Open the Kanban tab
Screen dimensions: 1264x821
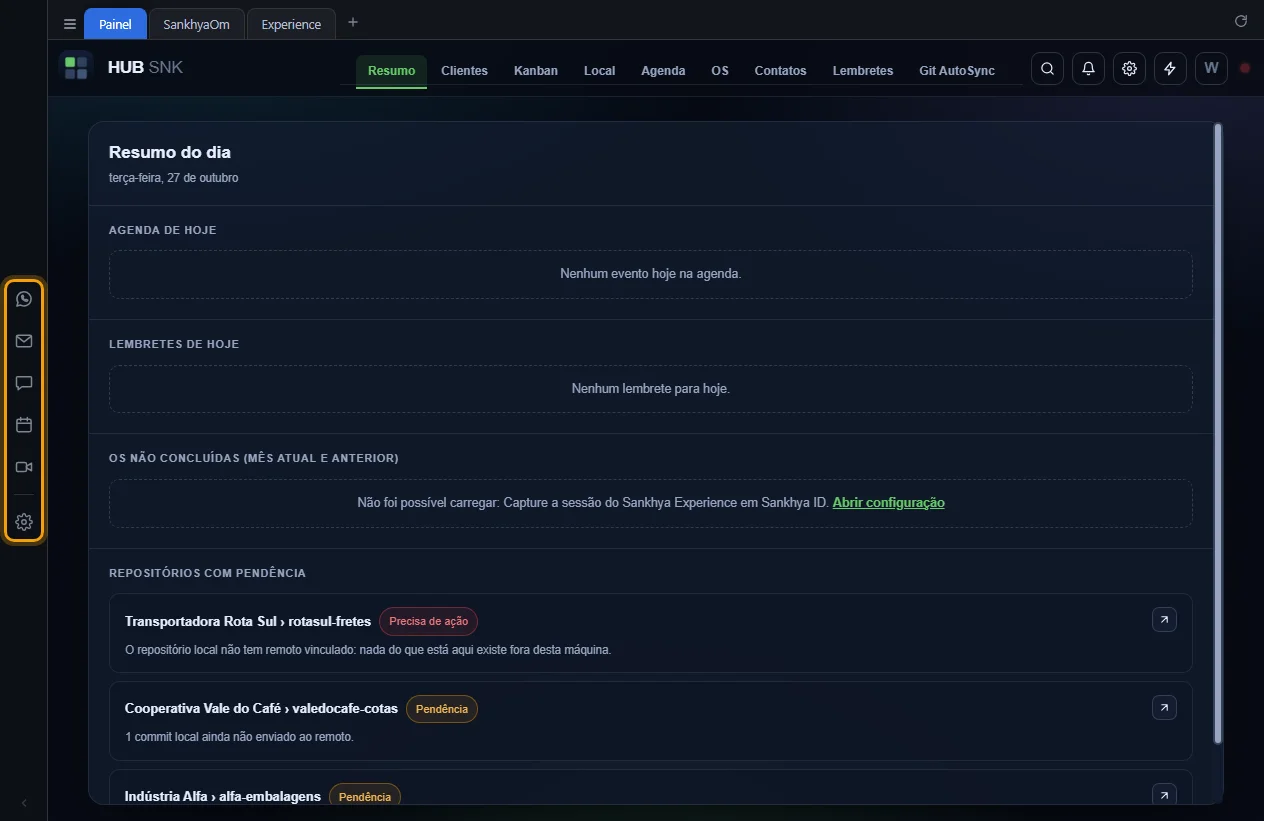pyautogui.click(x=536, y=71)
